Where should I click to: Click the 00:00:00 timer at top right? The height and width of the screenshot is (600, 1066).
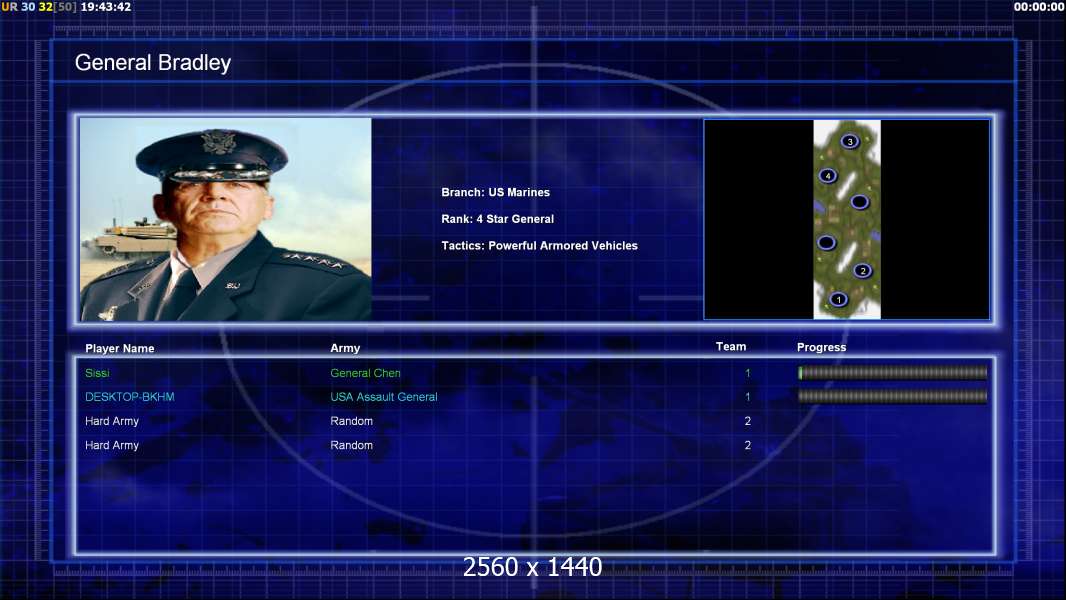point(1038,7)
